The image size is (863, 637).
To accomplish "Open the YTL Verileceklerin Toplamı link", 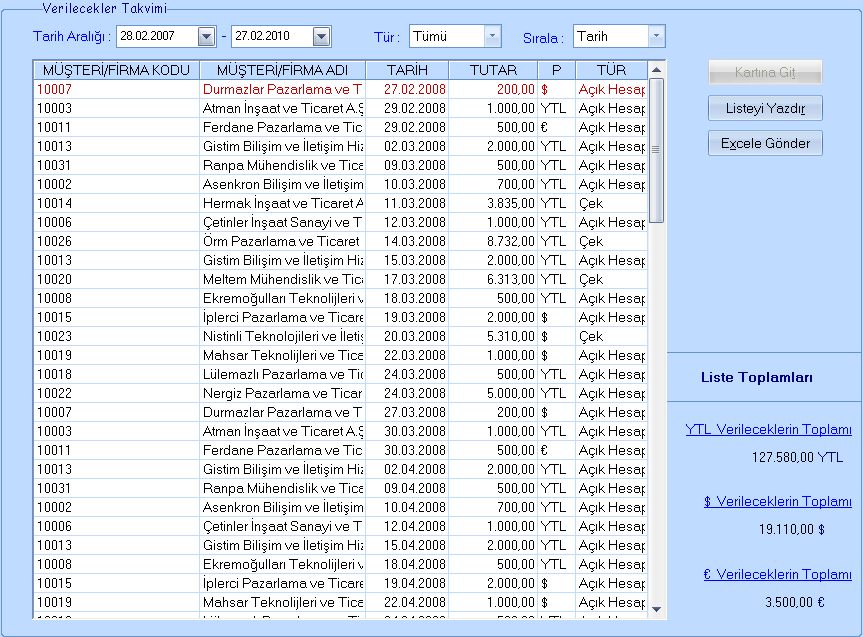I will [768, 429].
